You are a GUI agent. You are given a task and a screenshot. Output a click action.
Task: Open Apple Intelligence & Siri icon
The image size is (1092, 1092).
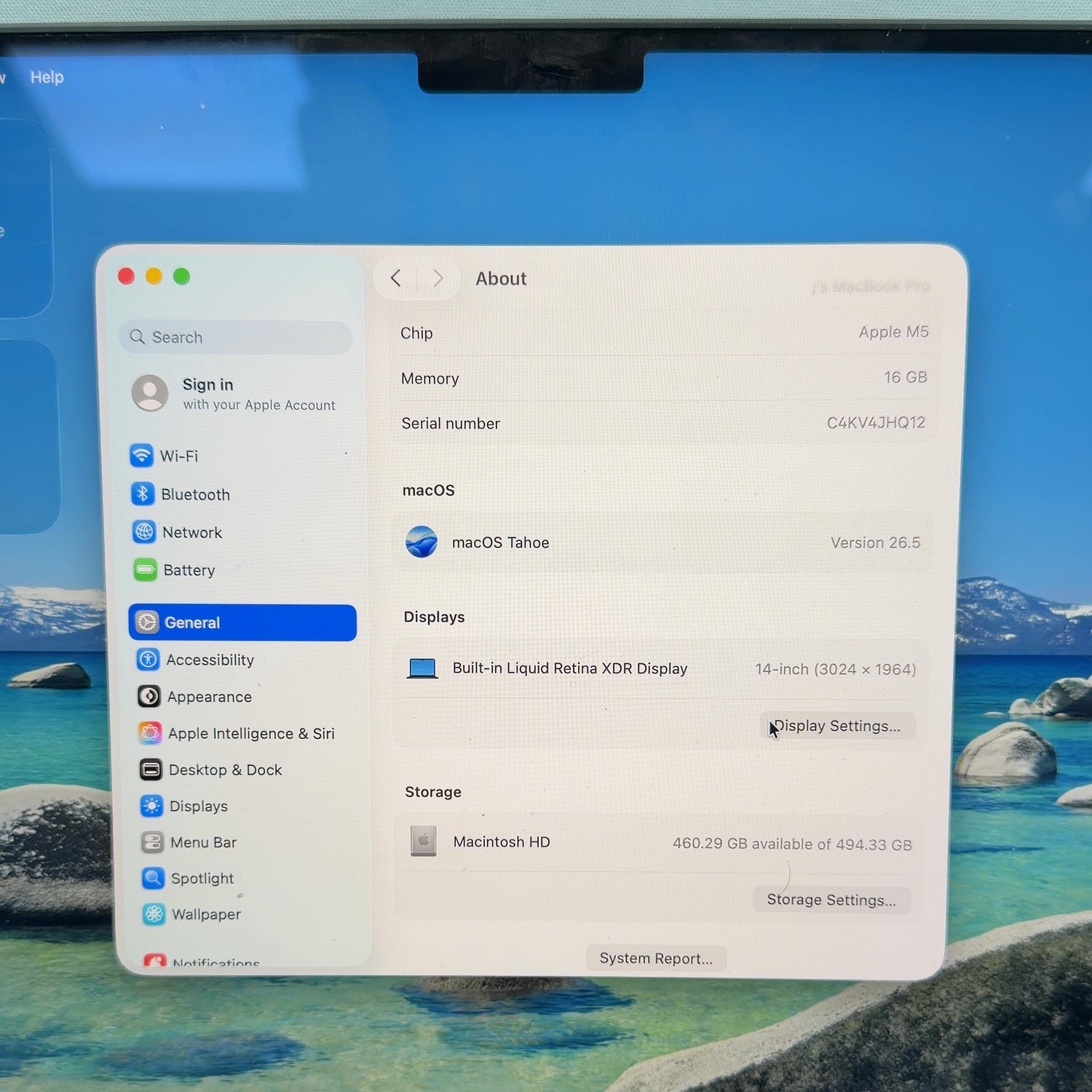click(x=150, y=733)
